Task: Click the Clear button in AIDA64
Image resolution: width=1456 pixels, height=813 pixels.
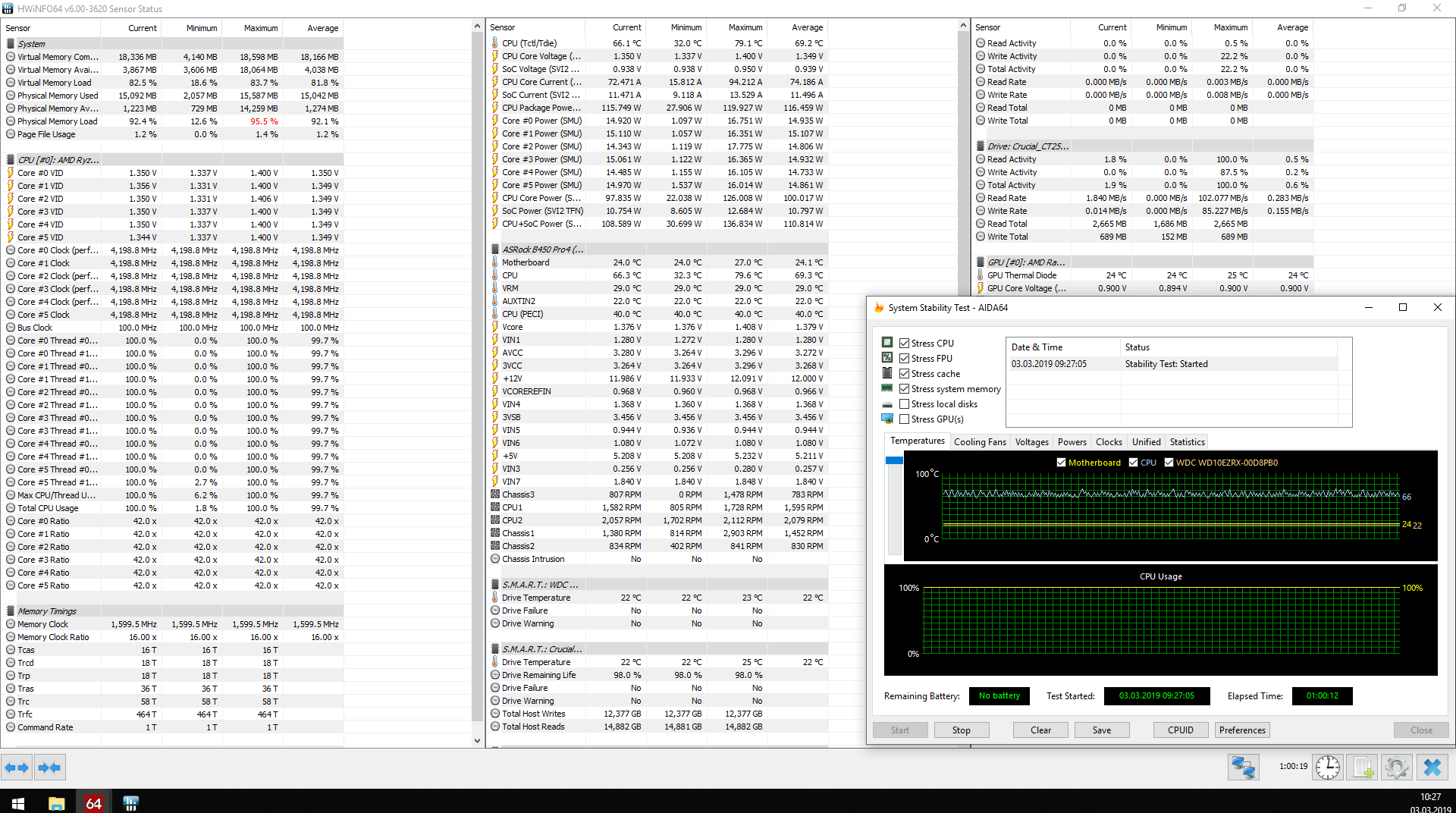Action: [1040, 730]
